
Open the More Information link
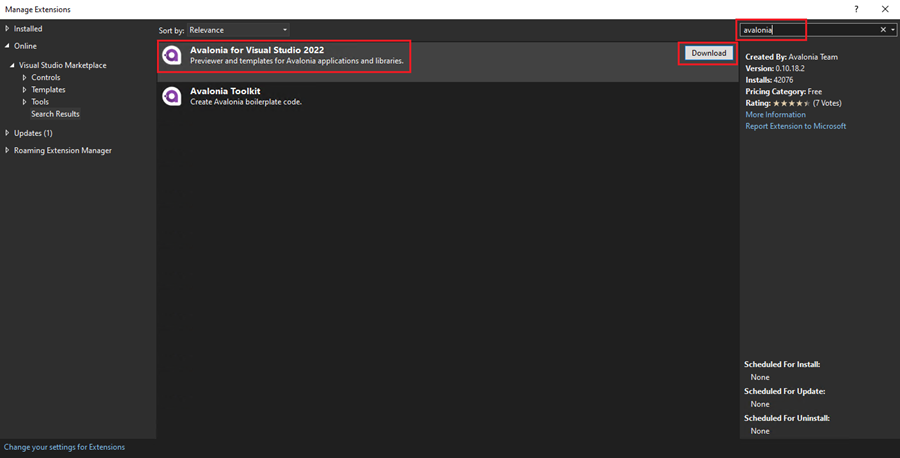click(x=775, y=115)
